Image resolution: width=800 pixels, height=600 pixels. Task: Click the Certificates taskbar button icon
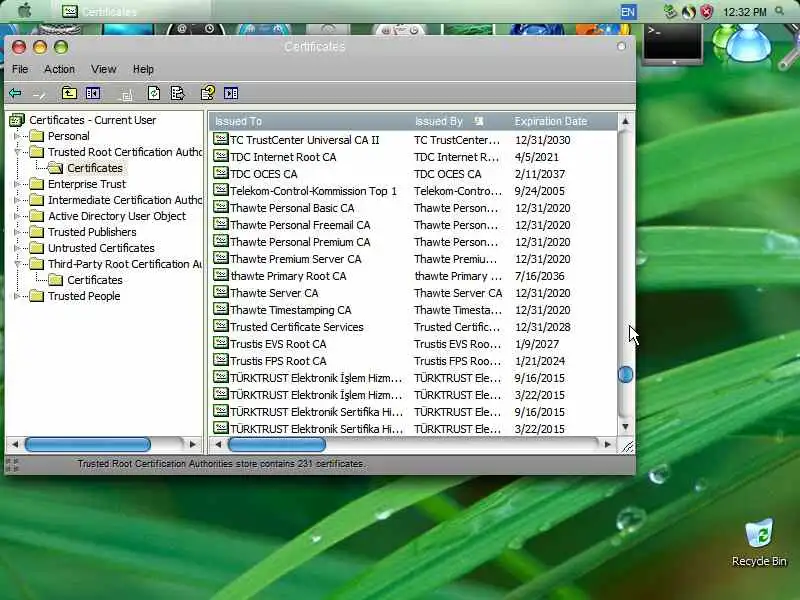pos(70,11)
